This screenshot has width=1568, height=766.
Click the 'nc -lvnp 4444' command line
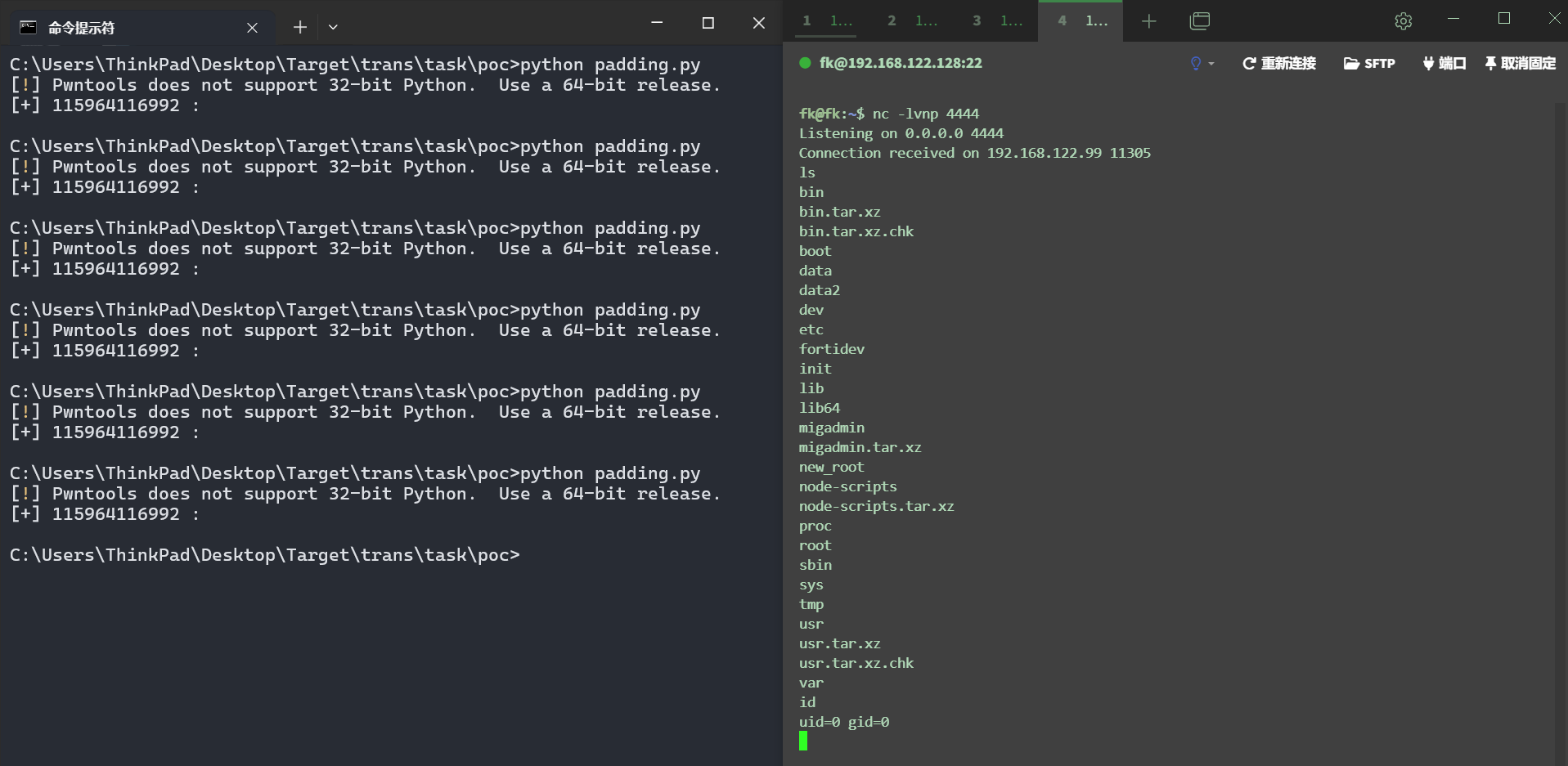coord(926,114)
